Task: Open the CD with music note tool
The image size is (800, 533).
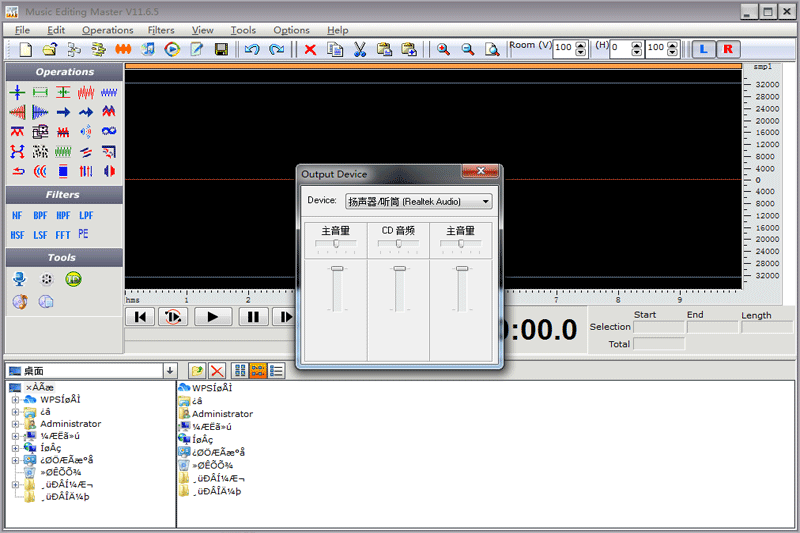Action: 20,302
